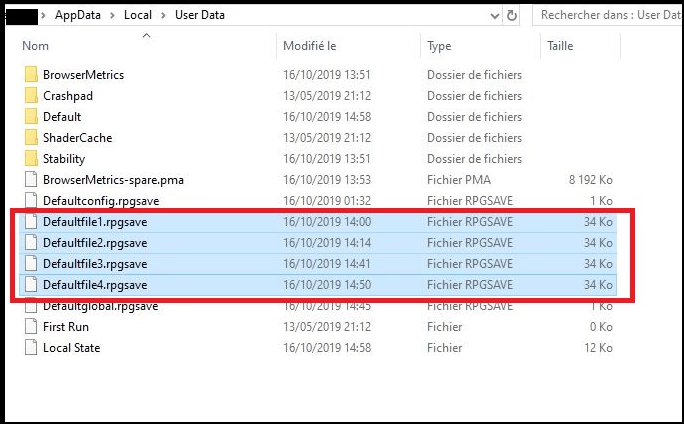Click the 16/10/2019 14:58 date of Default folder
This screenshot has height=424, width=684.
[x=327, y=116]
